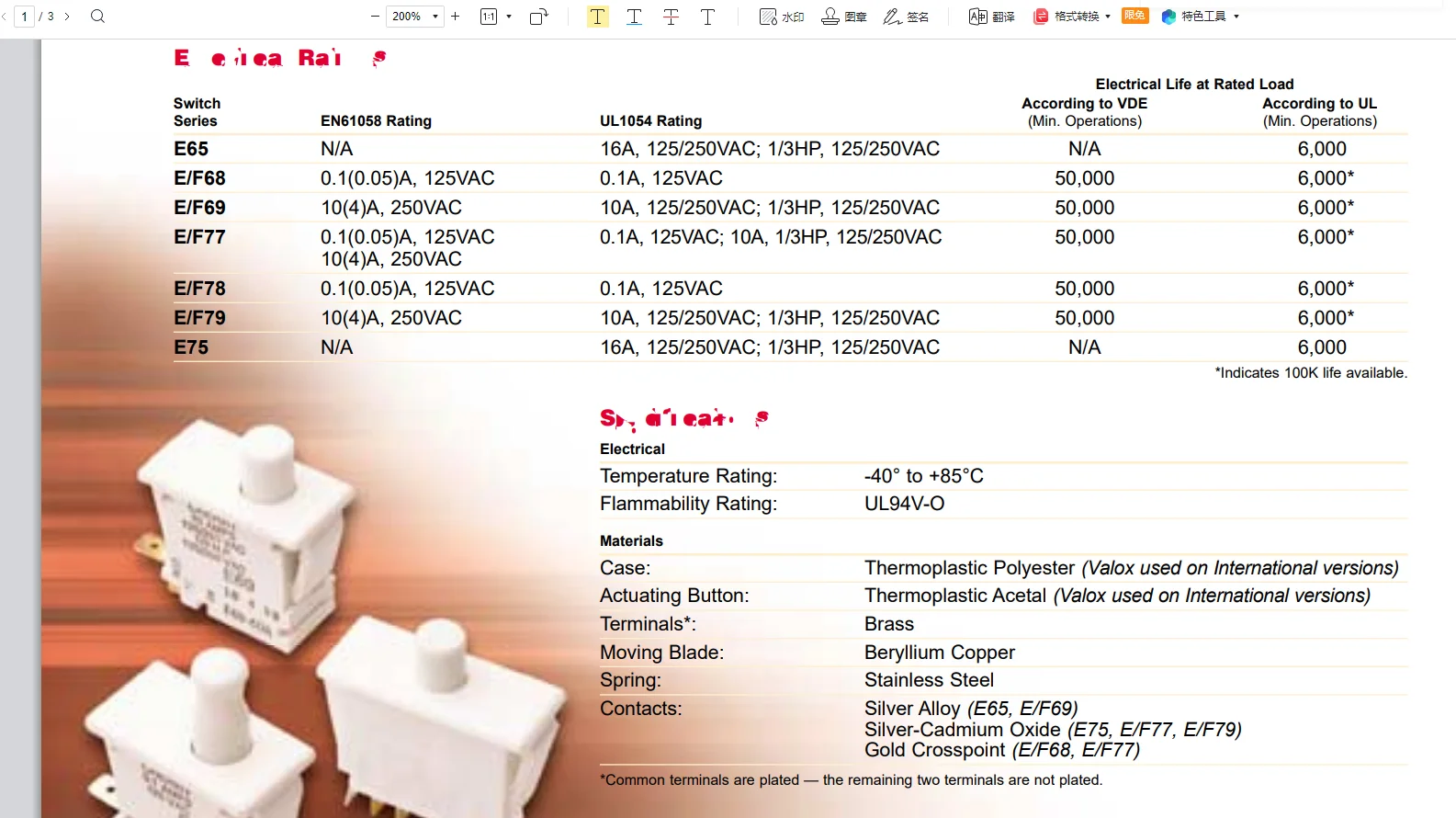Zoom out with the minus button
1456x818 pixels.
[x=375, y=17]
